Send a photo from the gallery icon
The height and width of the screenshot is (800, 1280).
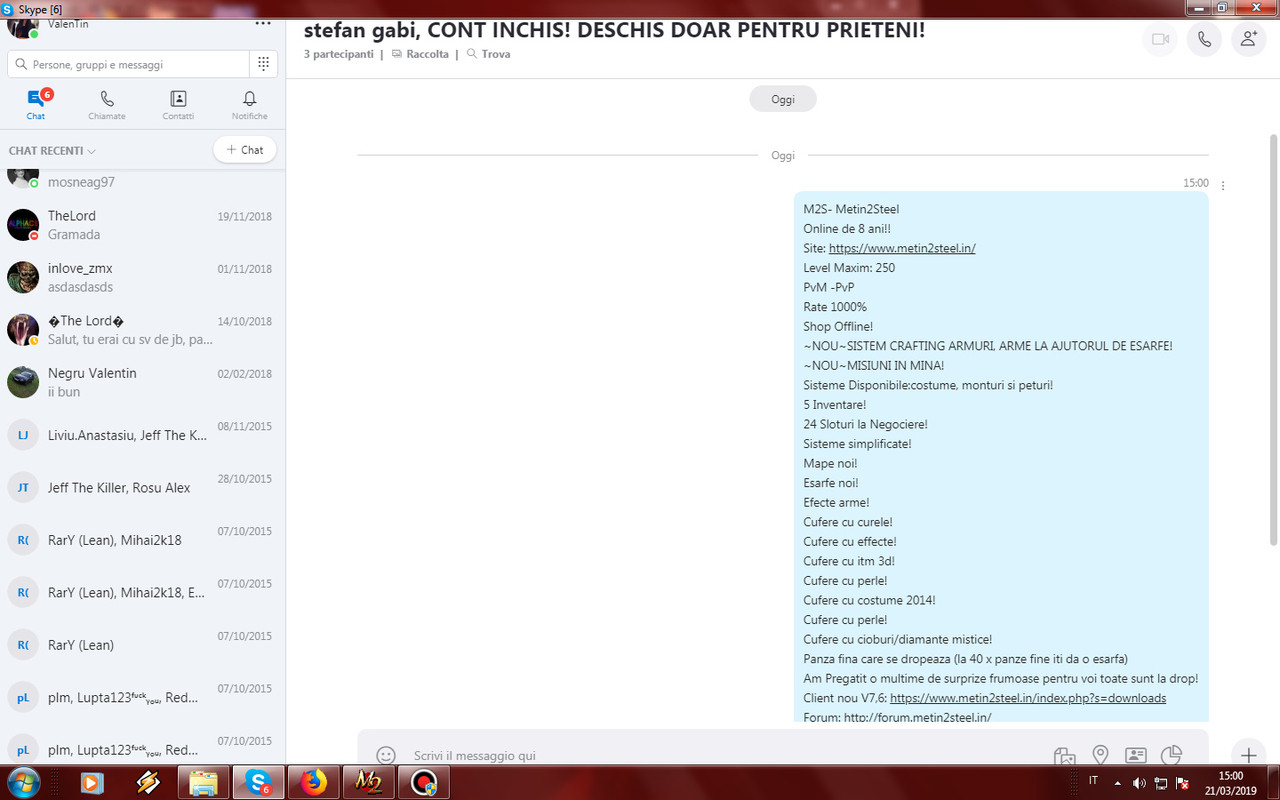[1064, 757]
